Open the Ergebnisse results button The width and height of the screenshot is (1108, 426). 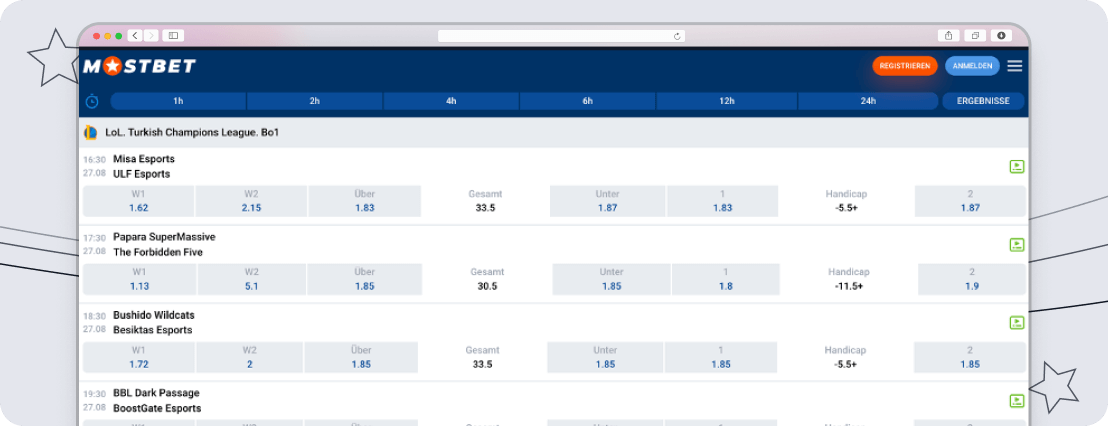coord(983,101)
